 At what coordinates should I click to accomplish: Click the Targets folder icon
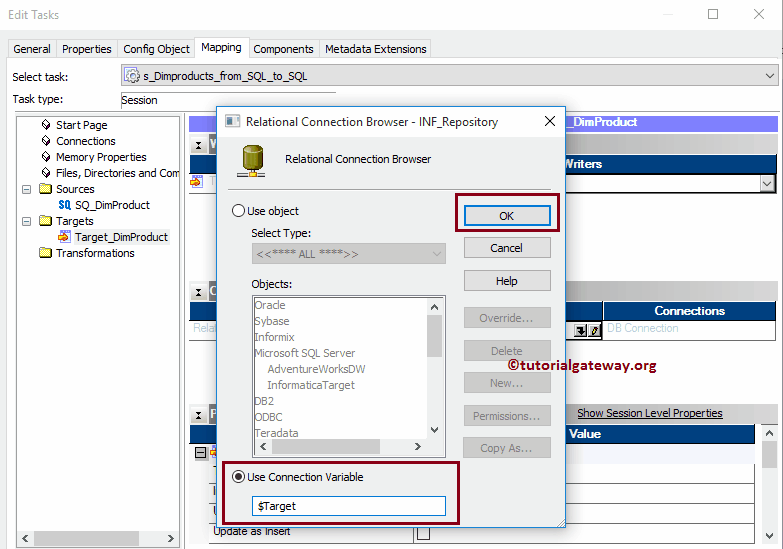45,220
